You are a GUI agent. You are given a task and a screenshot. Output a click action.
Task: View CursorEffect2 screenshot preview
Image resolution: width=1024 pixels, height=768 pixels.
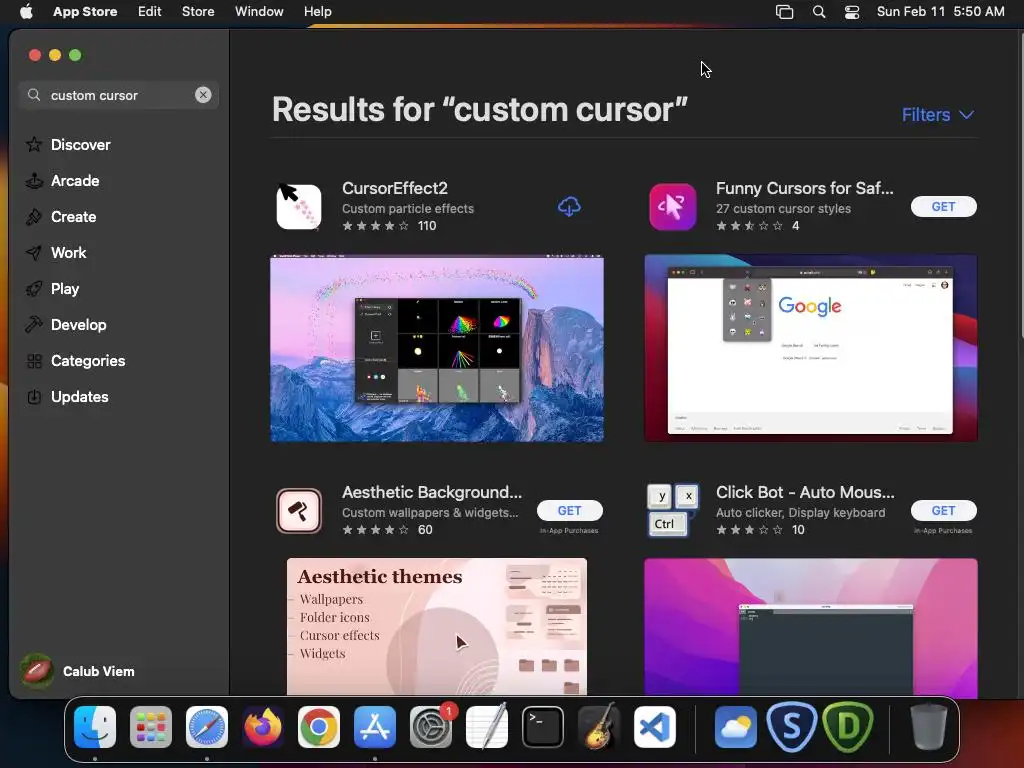click(x=437, y=349)
